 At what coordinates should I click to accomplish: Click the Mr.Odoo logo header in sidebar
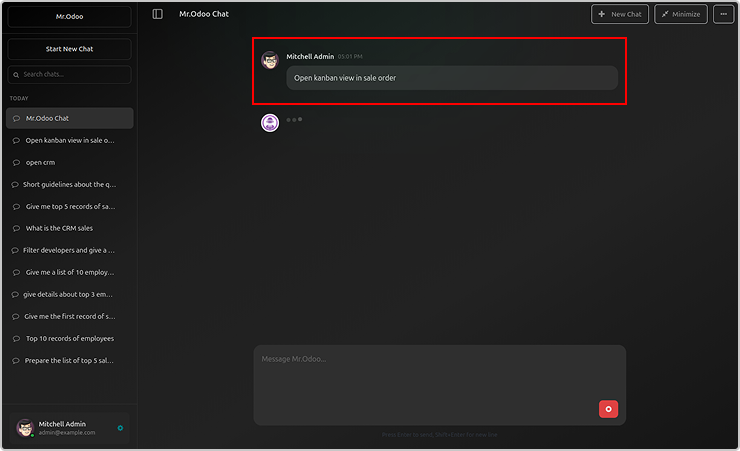click(69, 17)
